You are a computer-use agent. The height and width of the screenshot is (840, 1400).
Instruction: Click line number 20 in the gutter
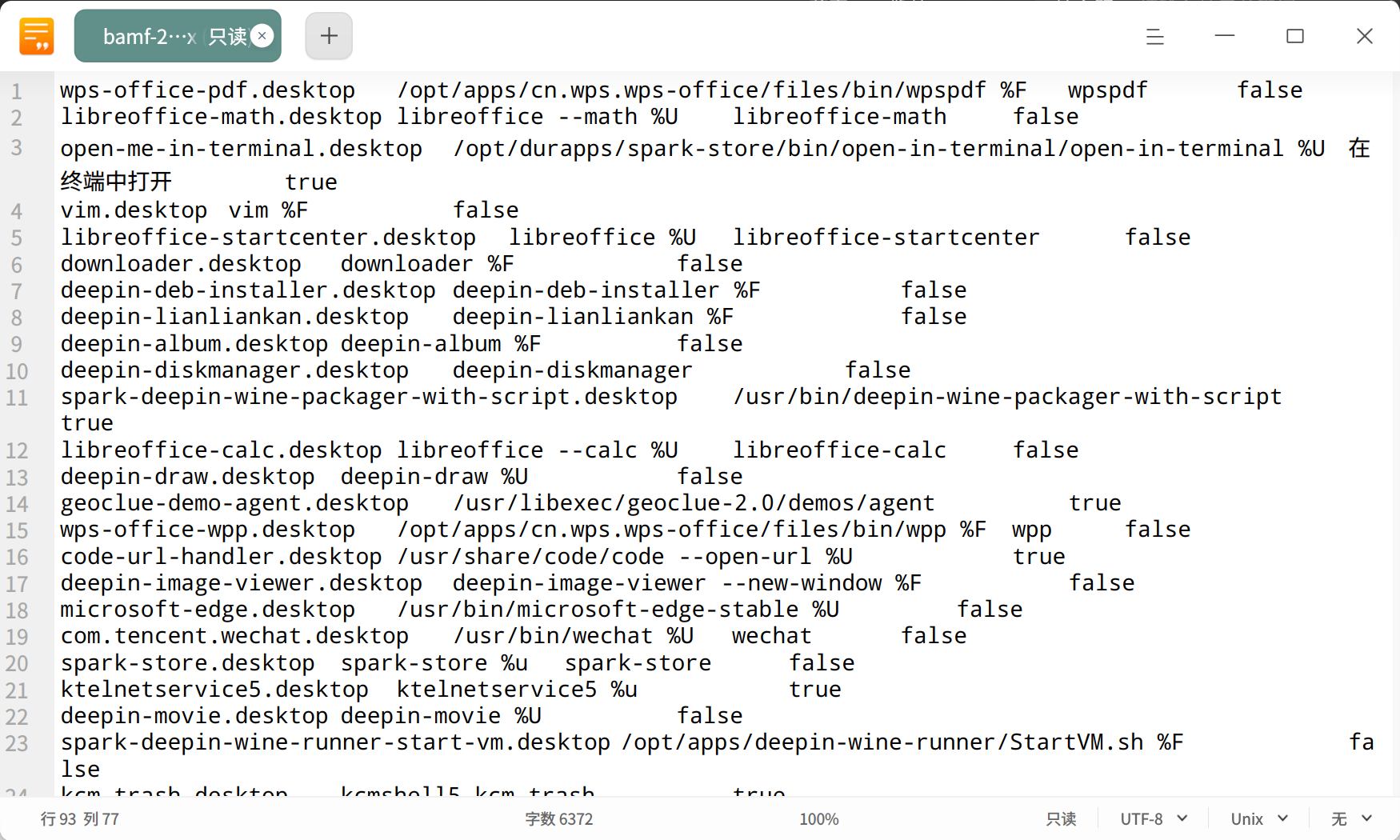17,663
